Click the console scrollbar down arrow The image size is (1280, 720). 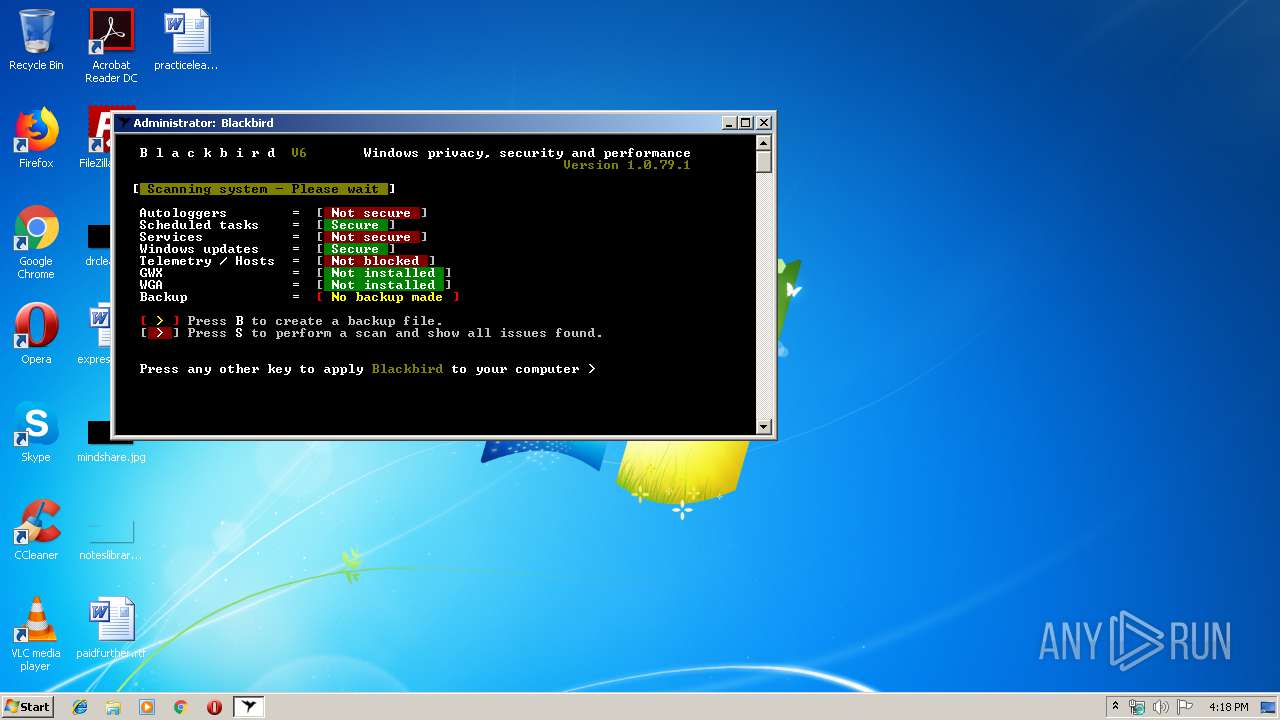pyautogui.click(x=764, y=426)
